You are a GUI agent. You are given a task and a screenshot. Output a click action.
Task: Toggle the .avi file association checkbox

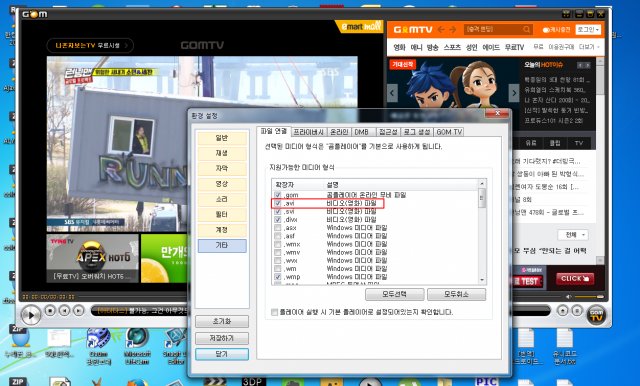tap(278, 203)
